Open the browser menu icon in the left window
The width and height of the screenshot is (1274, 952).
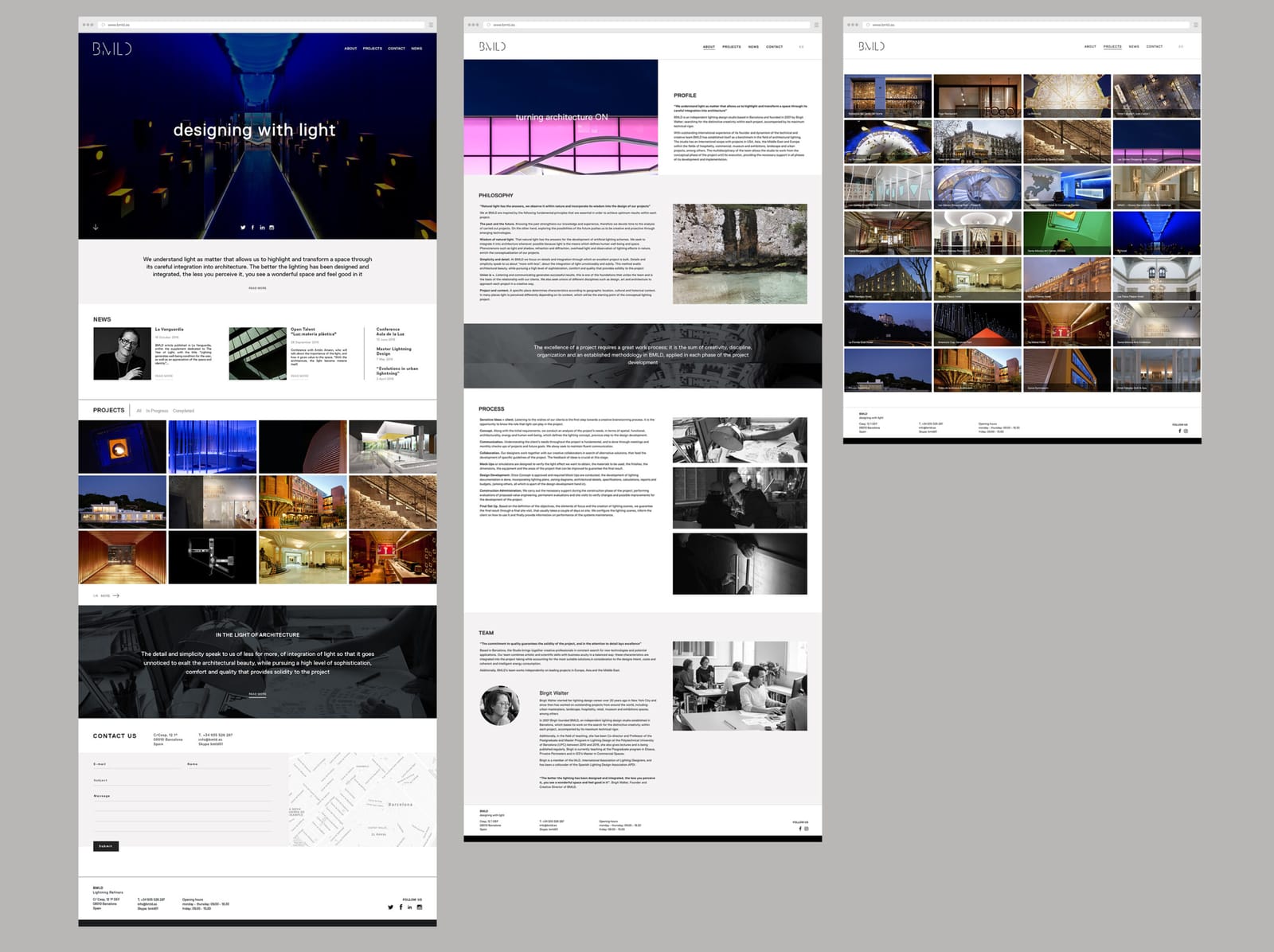point(431,25)
